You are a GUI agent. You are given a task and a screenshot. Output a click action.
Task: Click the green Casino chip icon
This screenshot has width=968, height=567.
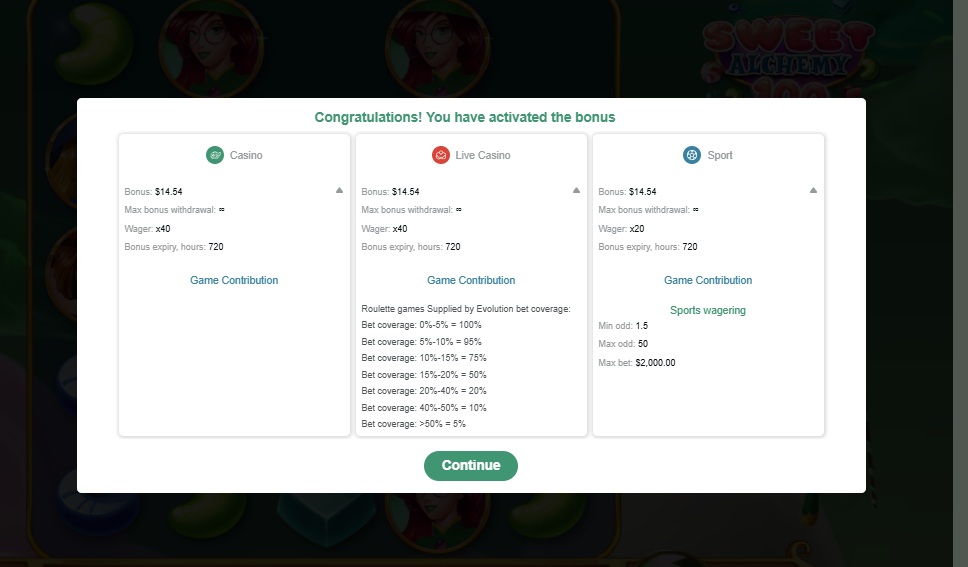214,155
